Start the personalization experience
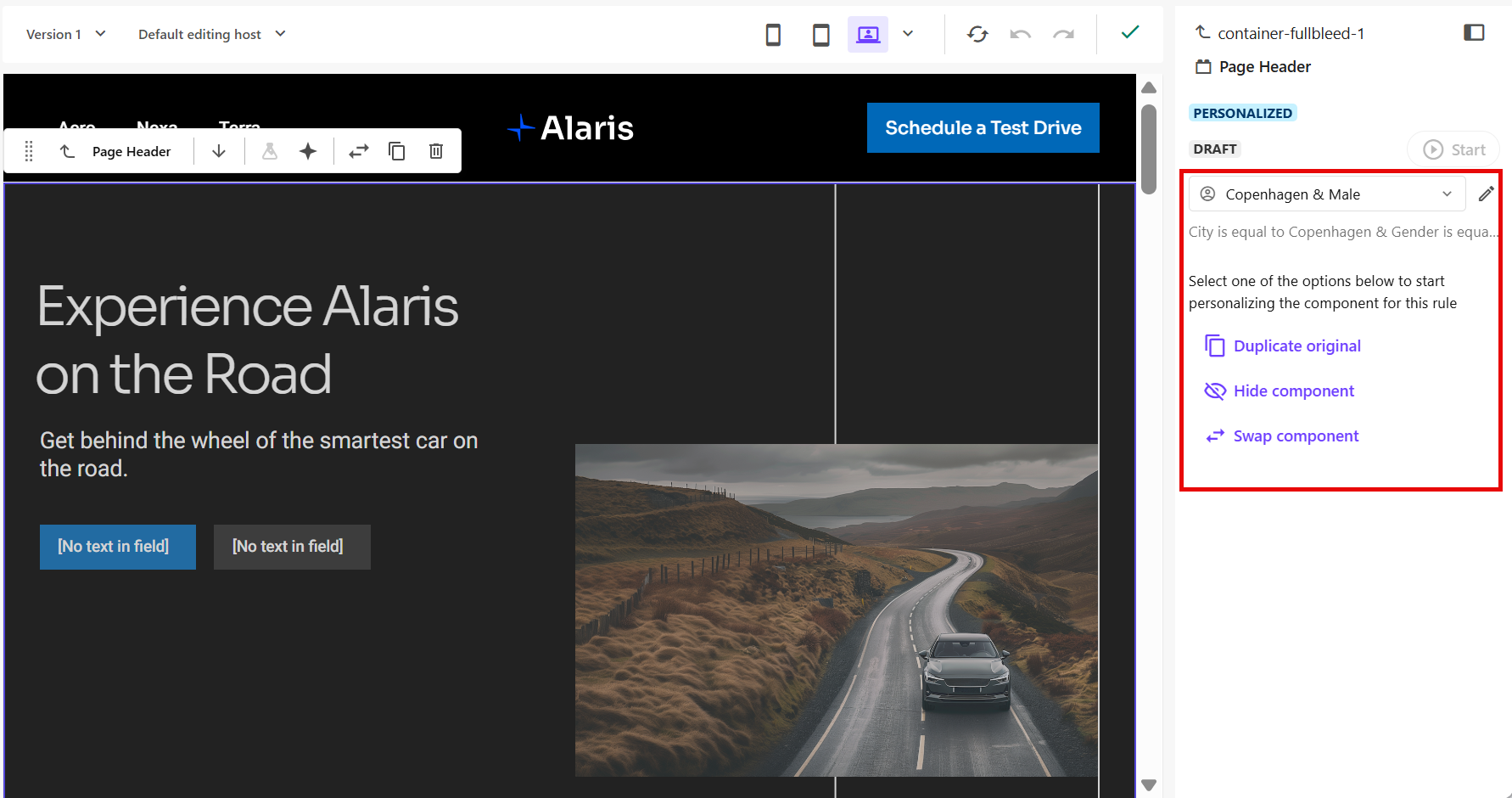The width and height of the screenshot is (1512, 798). [1453, 149]
